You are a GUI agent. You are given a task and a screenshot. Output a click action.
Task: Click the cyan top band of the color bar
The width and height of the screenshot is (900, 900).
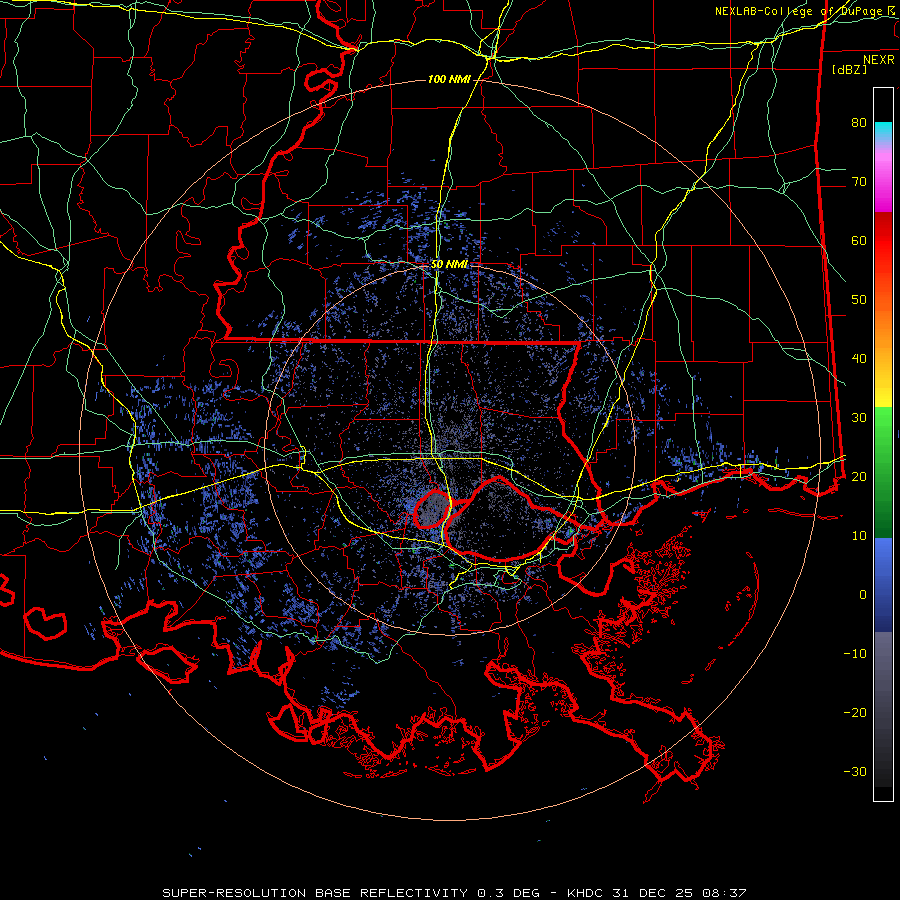tap(883, 132)
